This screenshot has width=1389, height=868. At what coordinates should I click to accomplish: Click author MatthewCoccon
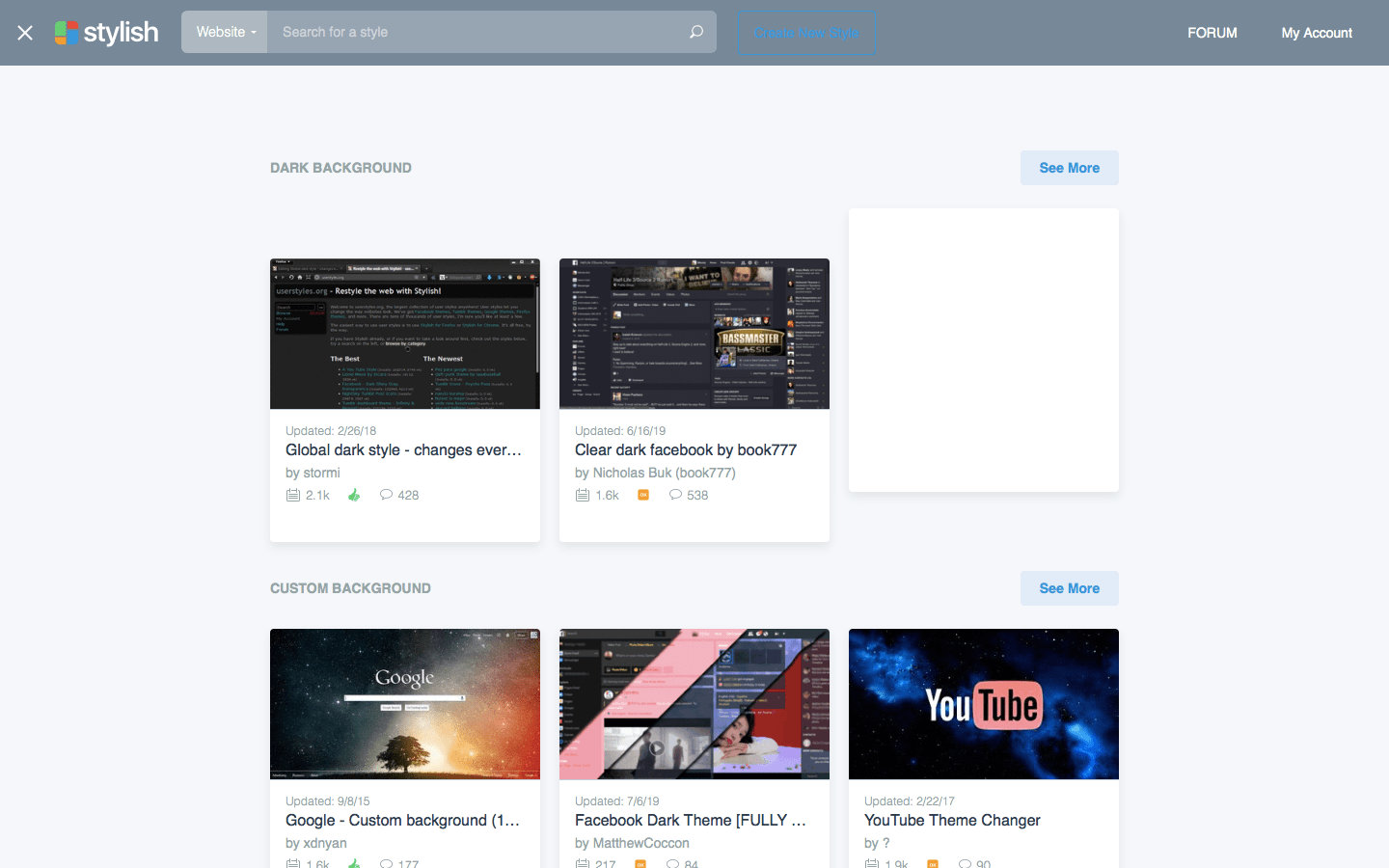tap(640, 843)
